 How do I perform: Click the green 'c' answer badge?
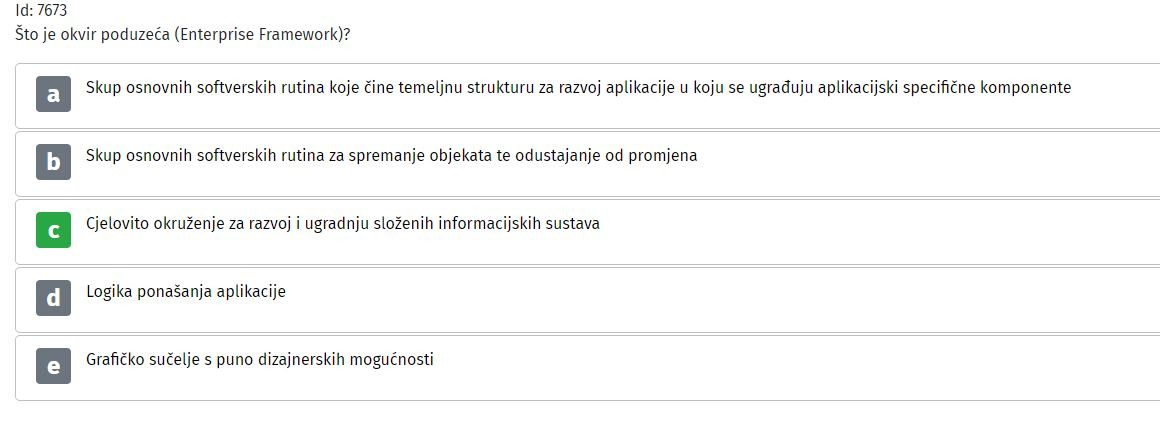pos(53,230)
